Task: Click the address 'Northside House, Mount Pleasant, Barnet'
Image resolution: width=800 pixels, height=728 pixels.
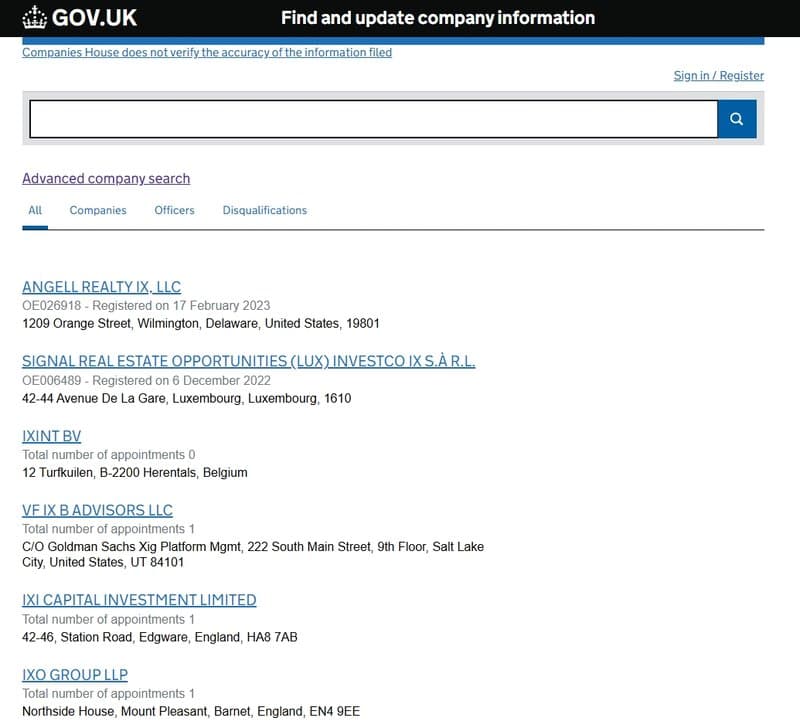Action: [x=191, y=711]
